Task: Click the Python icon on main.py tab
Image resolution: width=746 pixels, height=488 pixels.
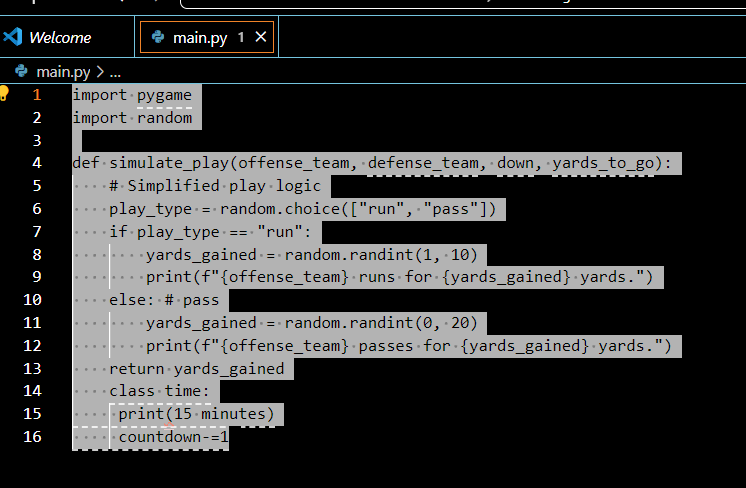Action: [158, 38]
